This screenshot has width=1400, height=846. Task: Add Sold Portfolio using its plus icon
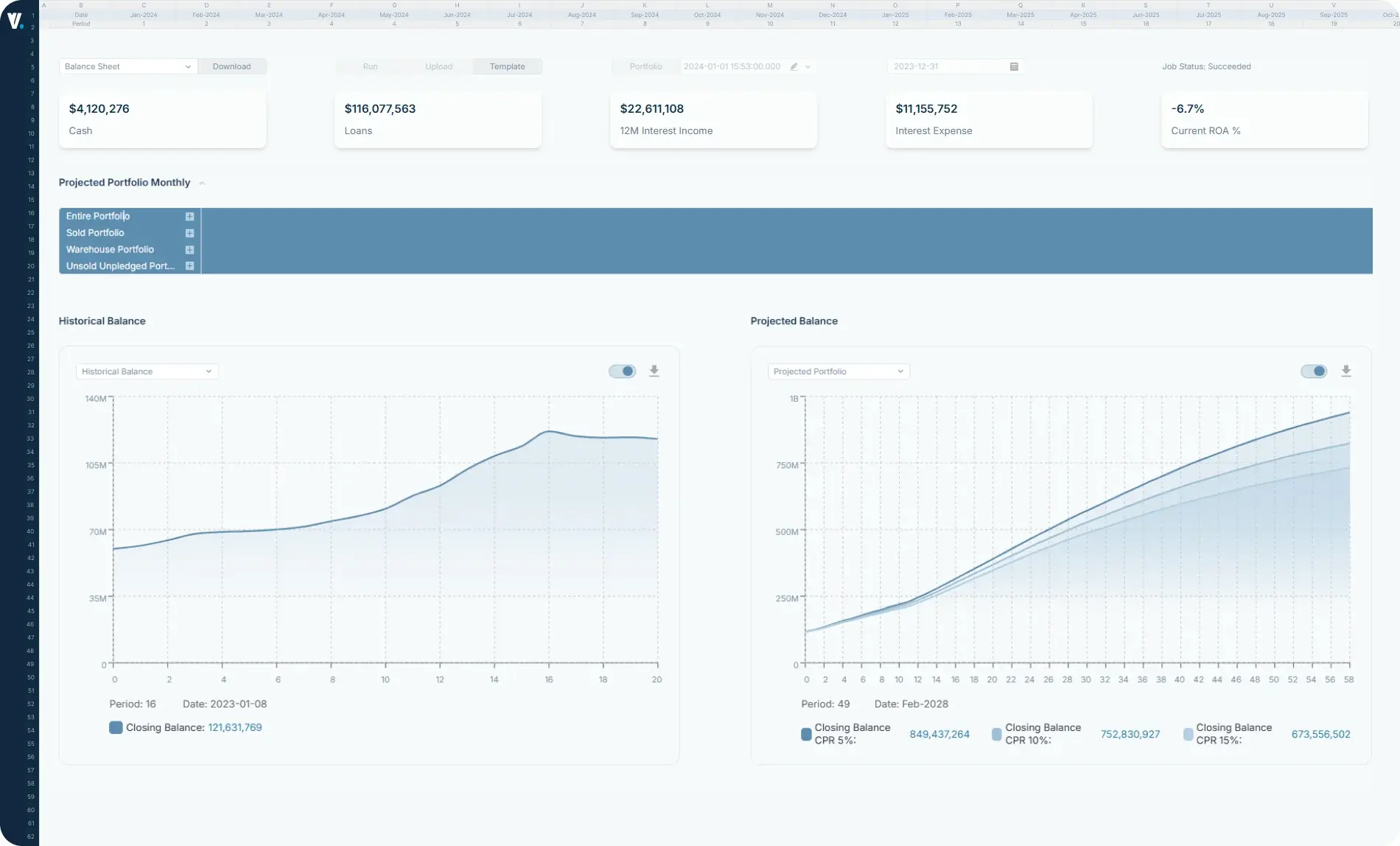click(x=189, y=233)
